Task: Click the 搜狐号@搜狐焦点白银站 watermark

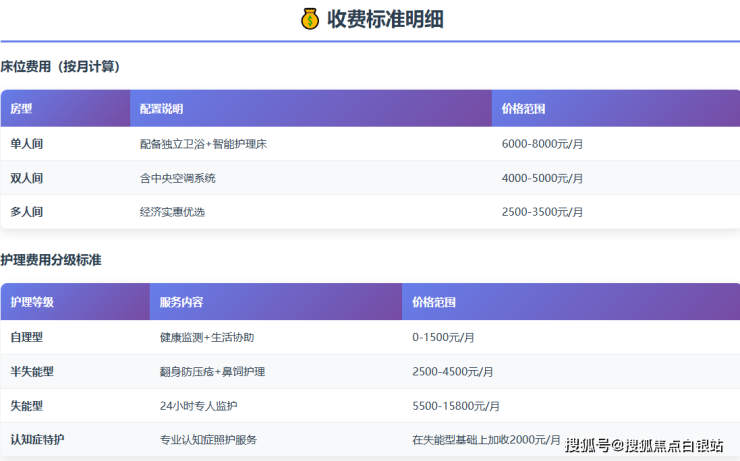Action: [x=644, y=445]
